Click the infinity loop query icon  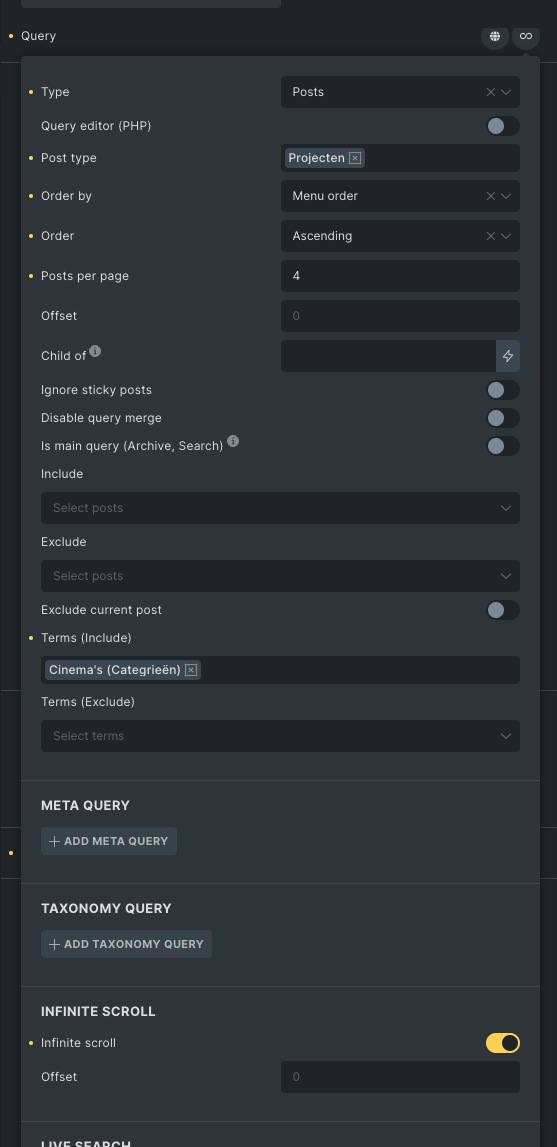(x=526, y=36)
